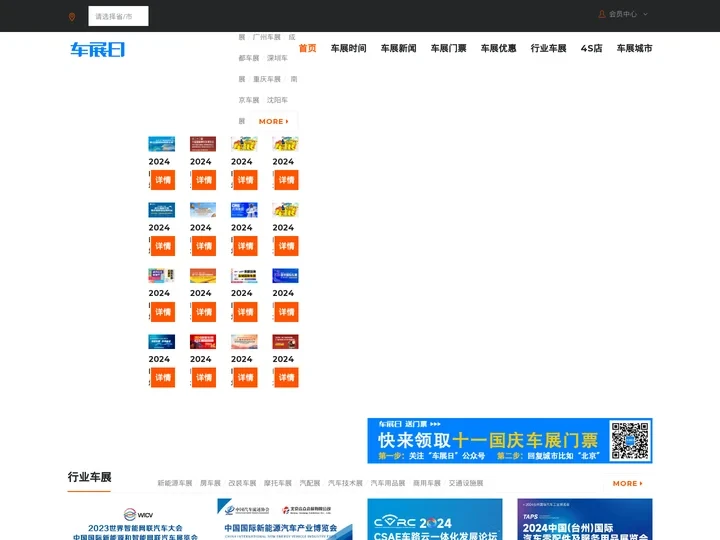Select the 行业车展 section heading tab

tap(90, 477)
